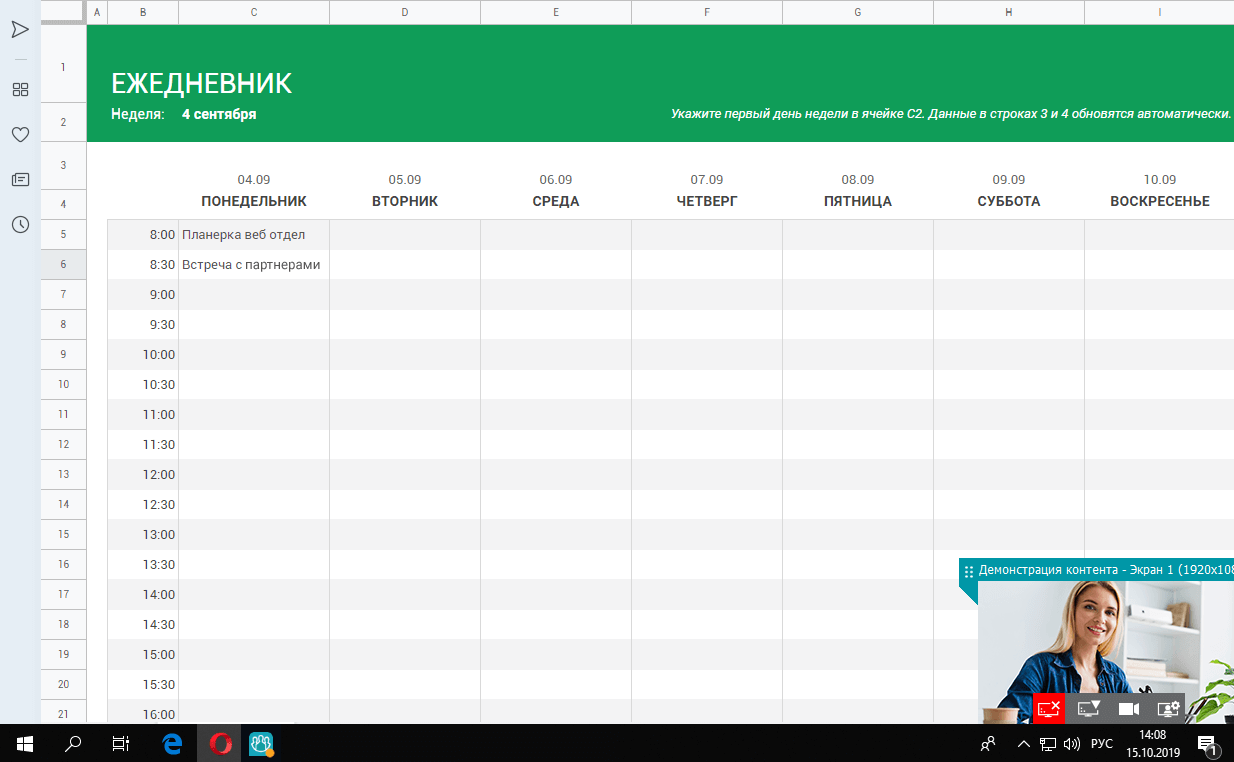Switch input language РУС in taskbar
Screen dimensions: 1234x762
tap(1101, 743)
